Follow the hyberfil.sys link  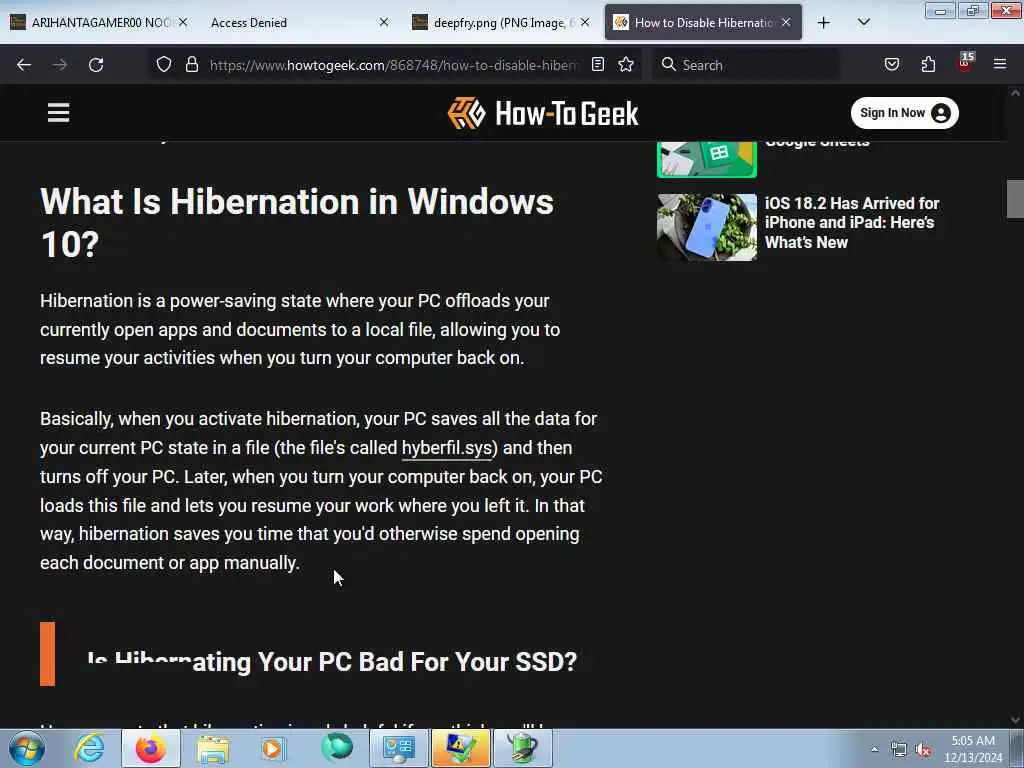(x=447, y=448)
